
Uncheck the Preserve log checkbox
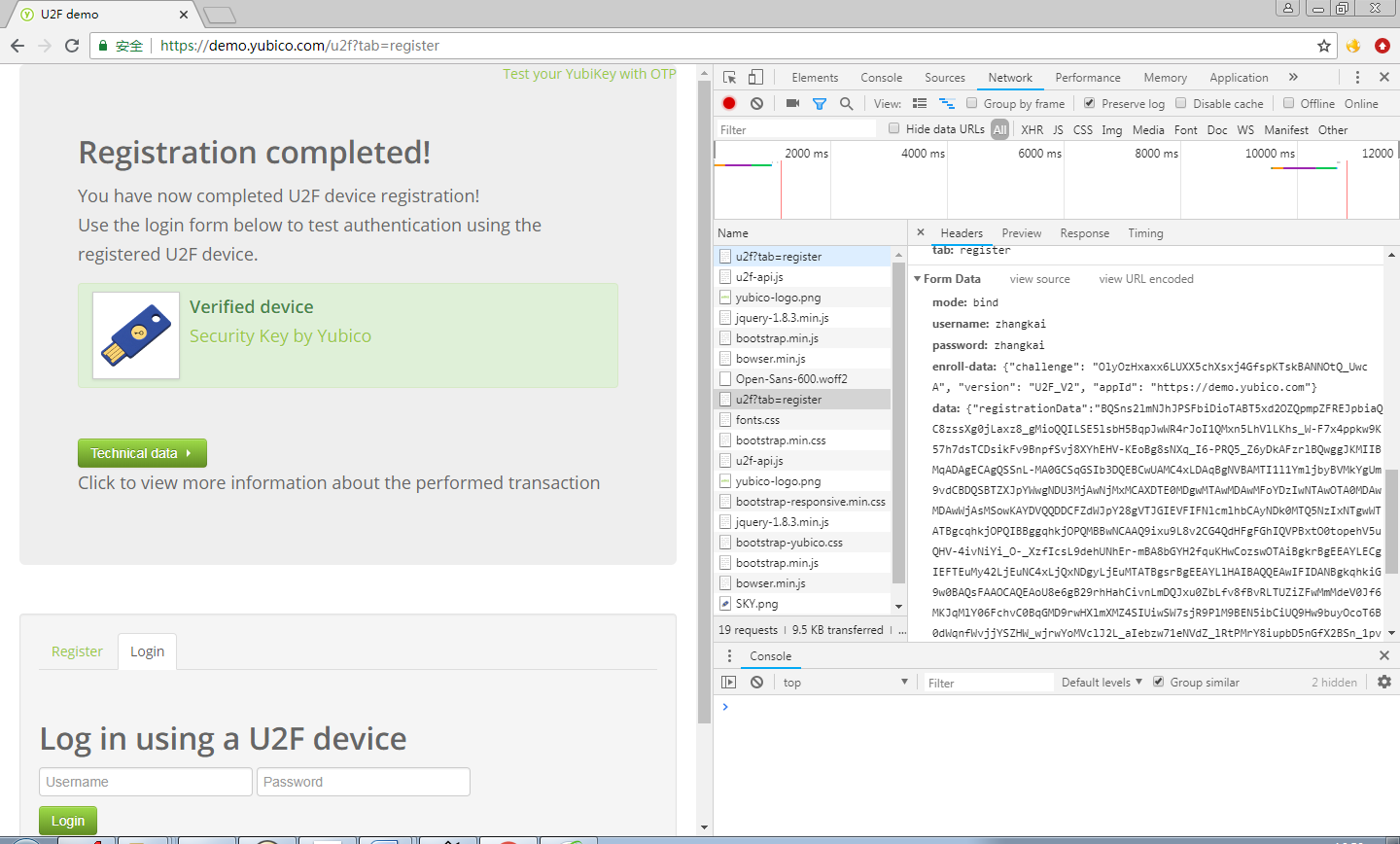(1089, 103)
